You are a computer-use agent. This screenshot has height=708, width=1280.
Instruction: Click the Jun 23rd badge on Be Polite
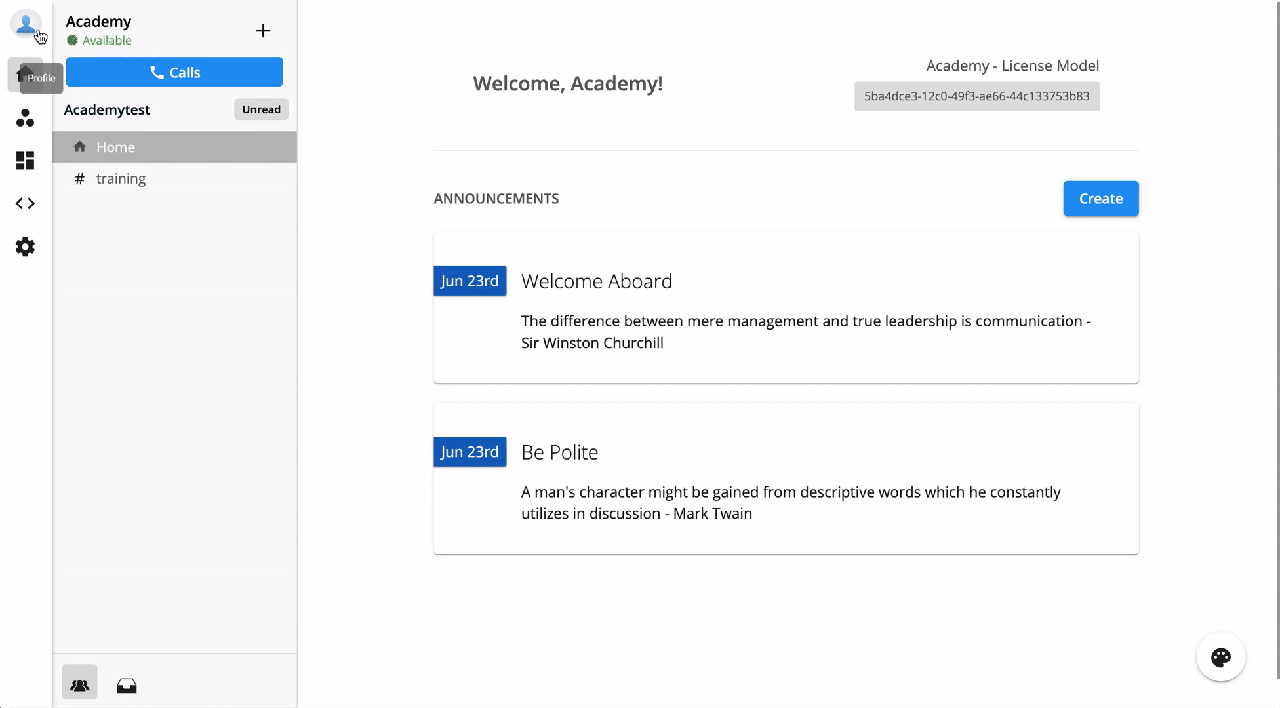tap(470, 452)
